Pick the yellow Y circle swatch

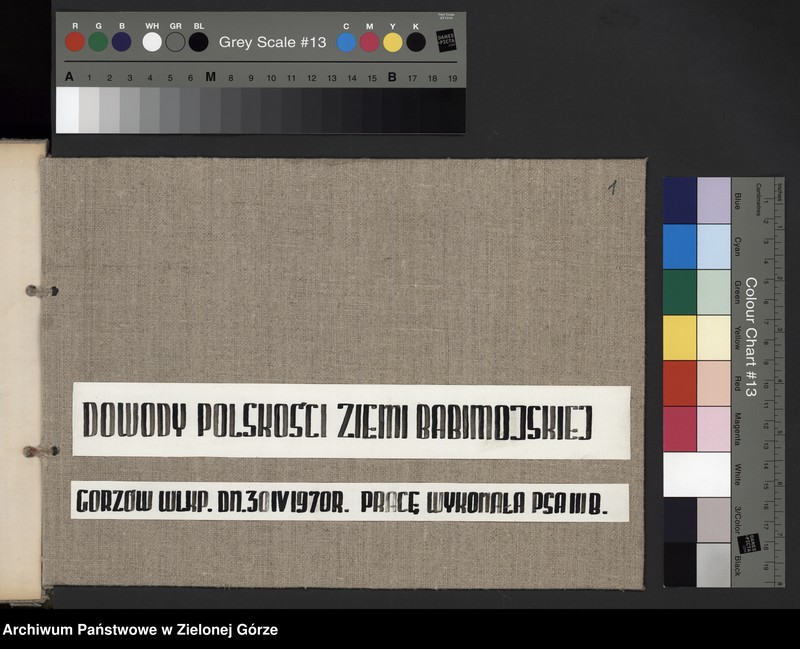(393, 42)
